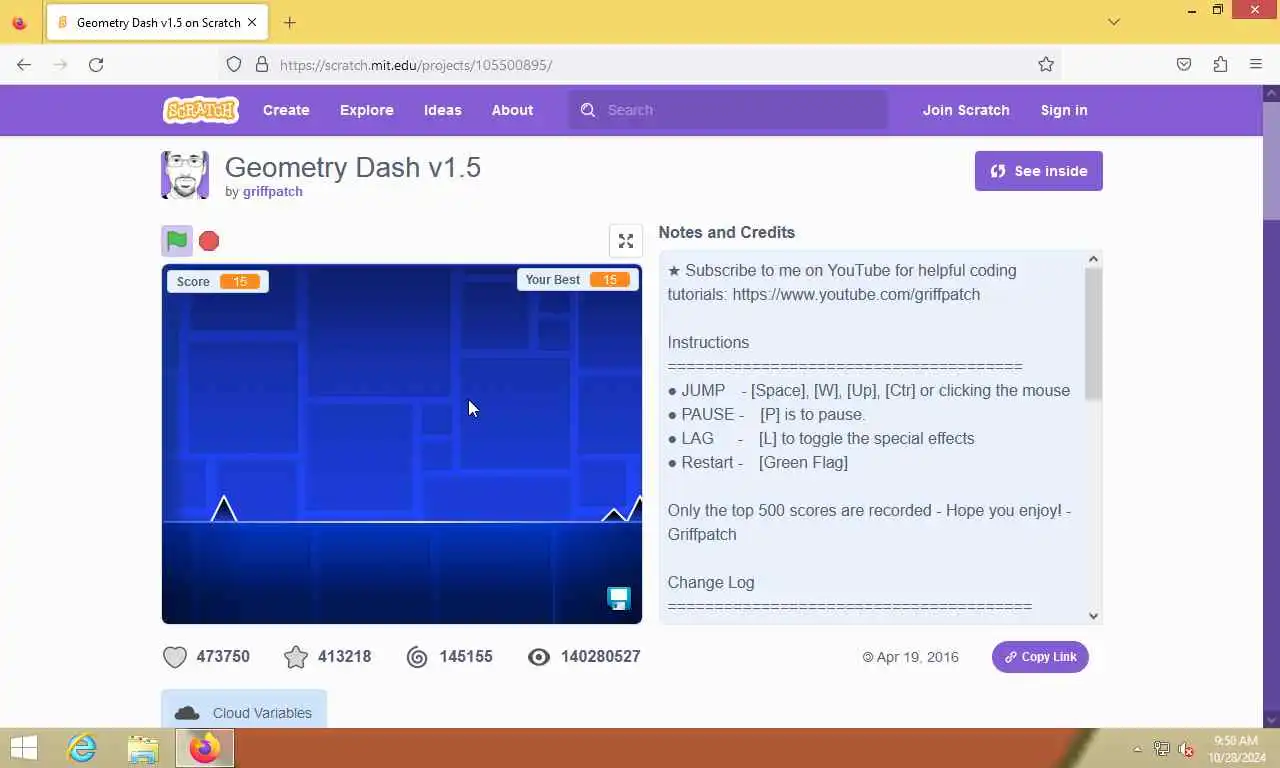Click the Geometry Dash v1.5 project title
This screenshot has height=768, width=1280.
[x=353, y=167]
